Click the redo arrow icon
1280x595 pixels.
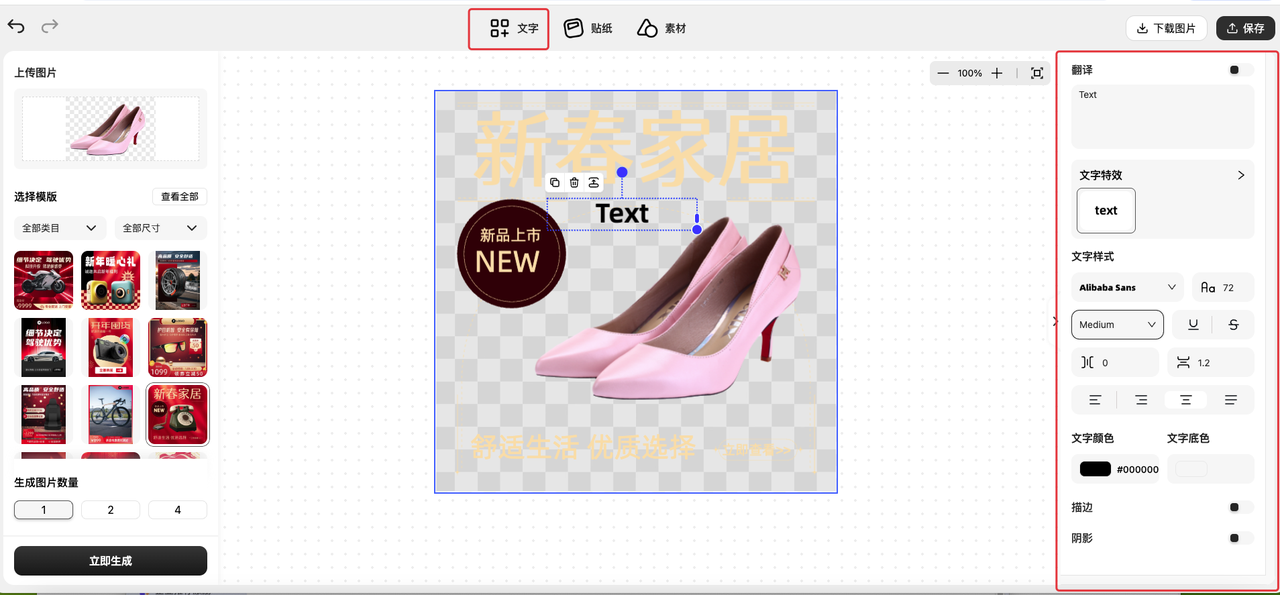50,26
